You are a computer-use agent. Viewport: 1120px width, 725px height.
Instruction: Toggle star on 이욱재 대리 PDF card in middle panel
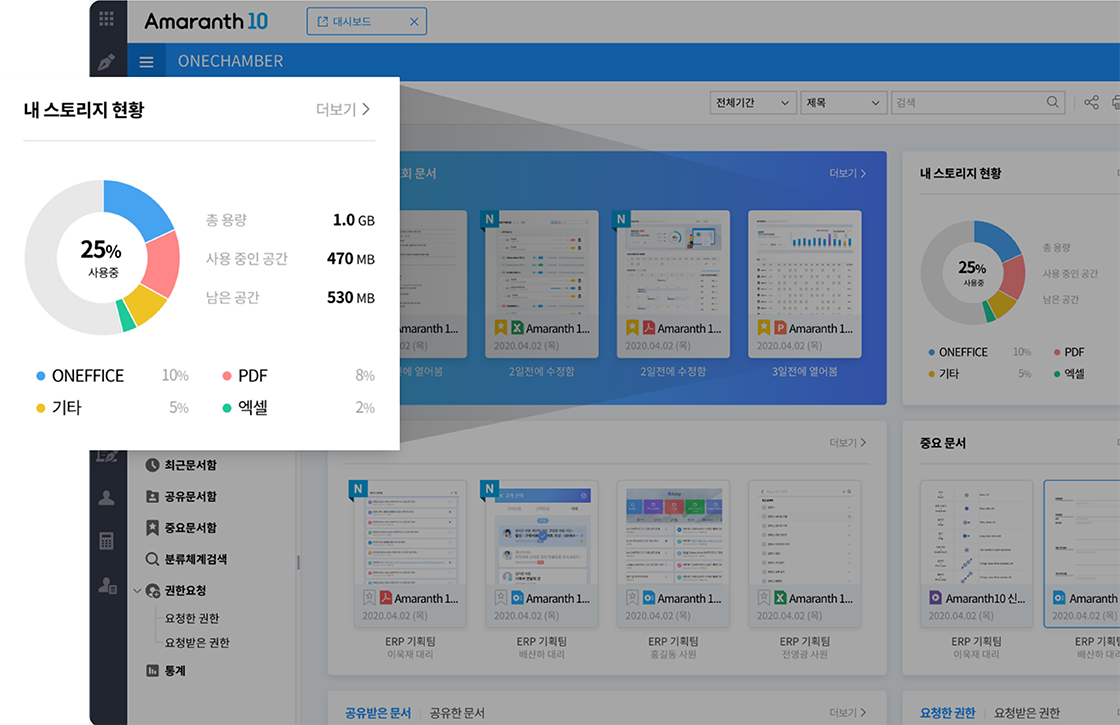pyautogui.click(x=369, y=597)
